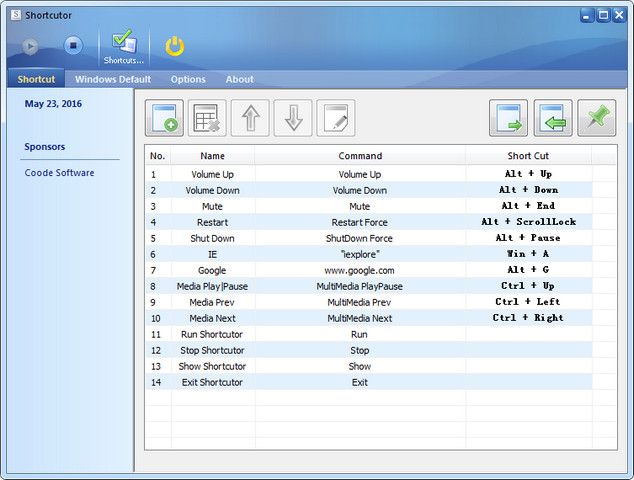This screenshot has width=634, height=480.
Task: Move shortcut down with down arrow
Action: pyautogui.click(x=293, y=118)
